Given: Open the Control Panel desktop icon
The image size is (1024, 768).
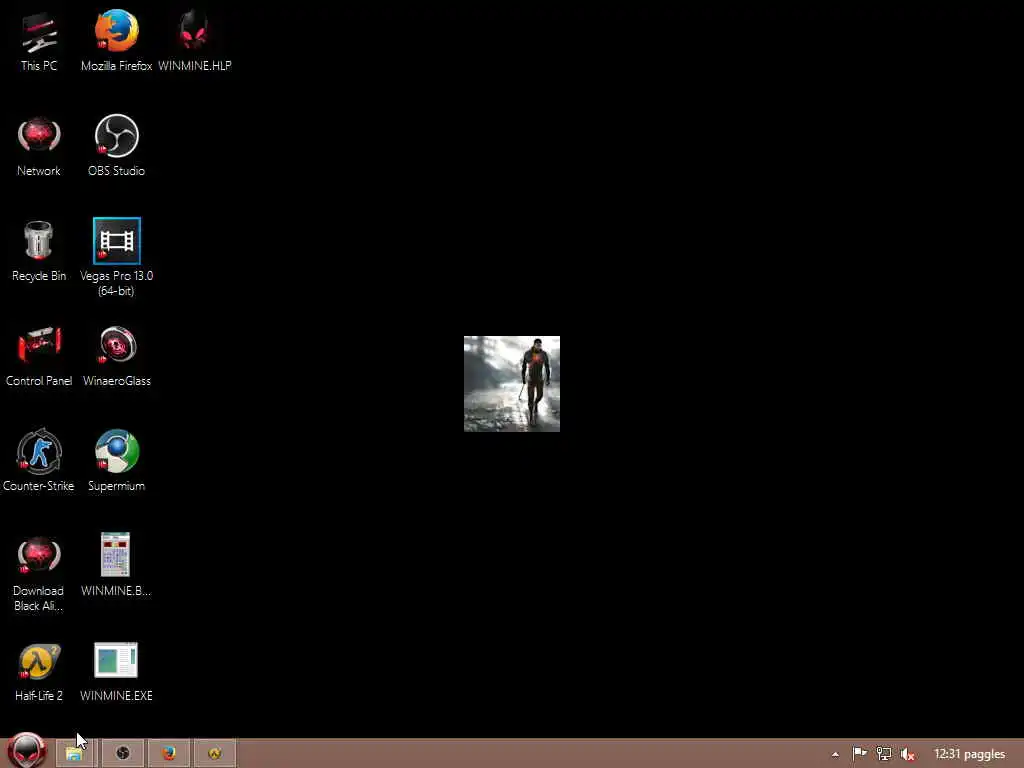Looking at the screenshot, I should point(39,357).
